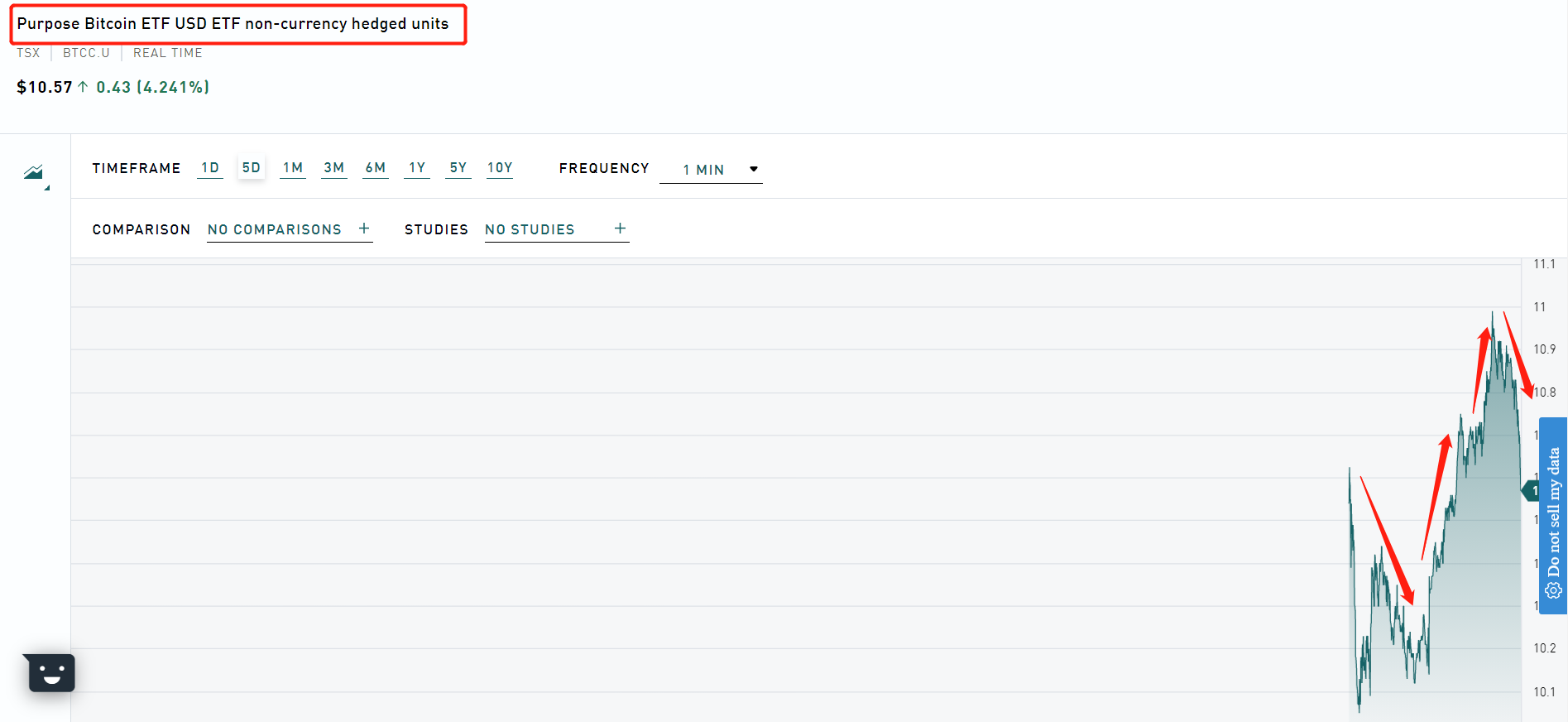Viewport: 1568px width, 722px height.
Task: Click the TIMEFRAME label
Action: (x=137, y=168)
